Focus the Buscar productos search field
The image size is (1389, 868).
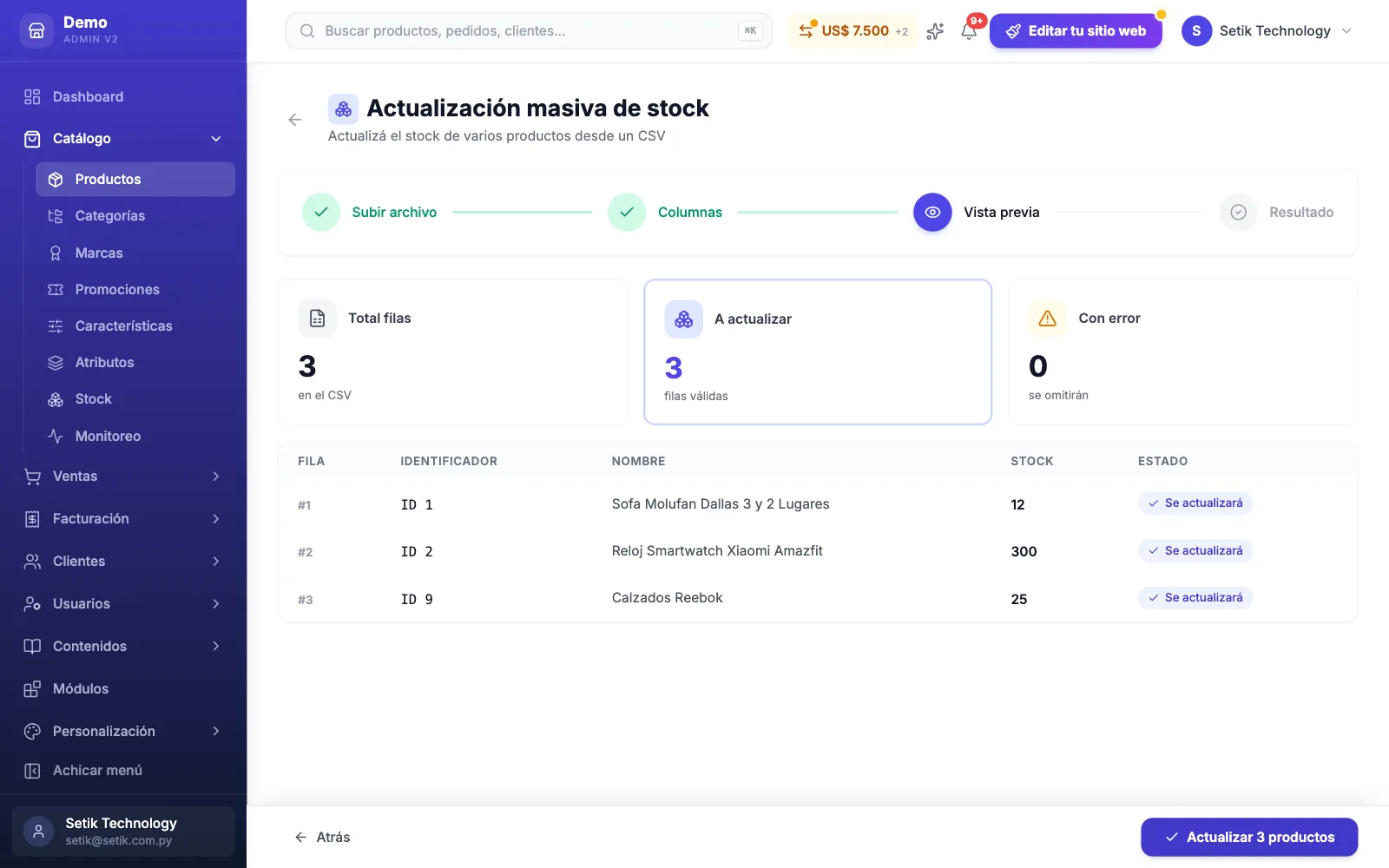(x=529, y=31)
